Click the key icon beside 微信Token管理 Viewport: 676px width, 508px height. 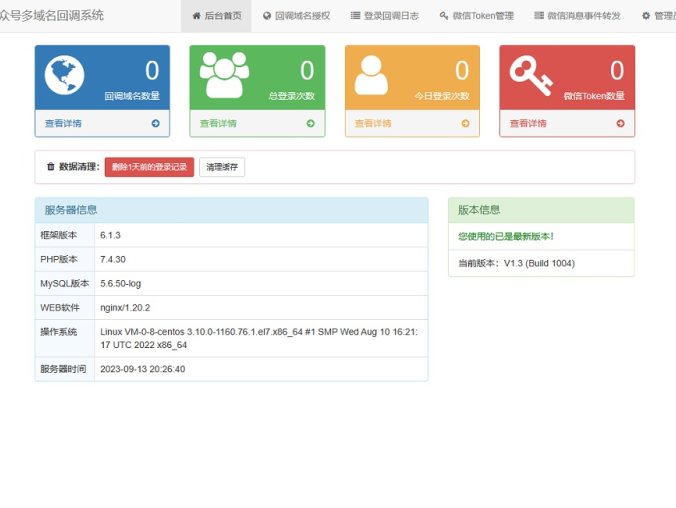click(x=444, y=16)
